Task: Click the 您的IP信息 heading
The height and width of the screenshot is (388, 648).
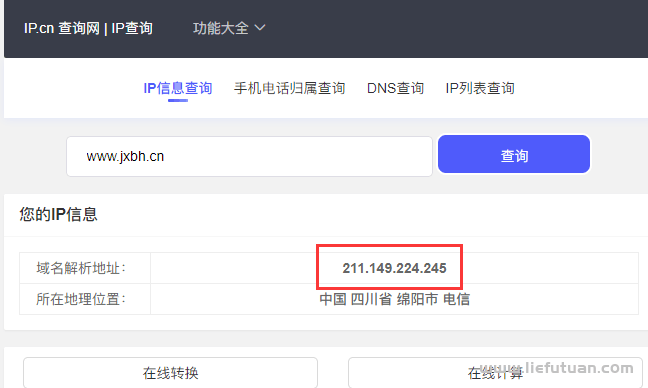Action: [58, 214]
